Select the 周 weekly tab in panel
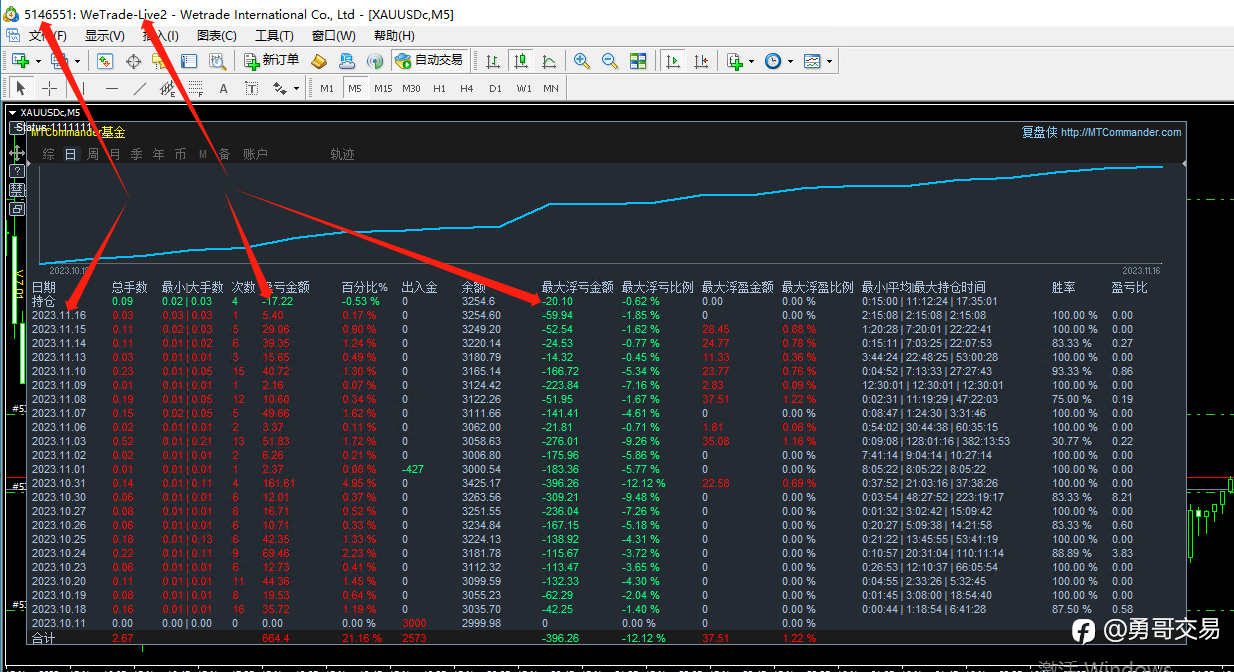This screenshot has width=1234, height=672. coord(93,154)
